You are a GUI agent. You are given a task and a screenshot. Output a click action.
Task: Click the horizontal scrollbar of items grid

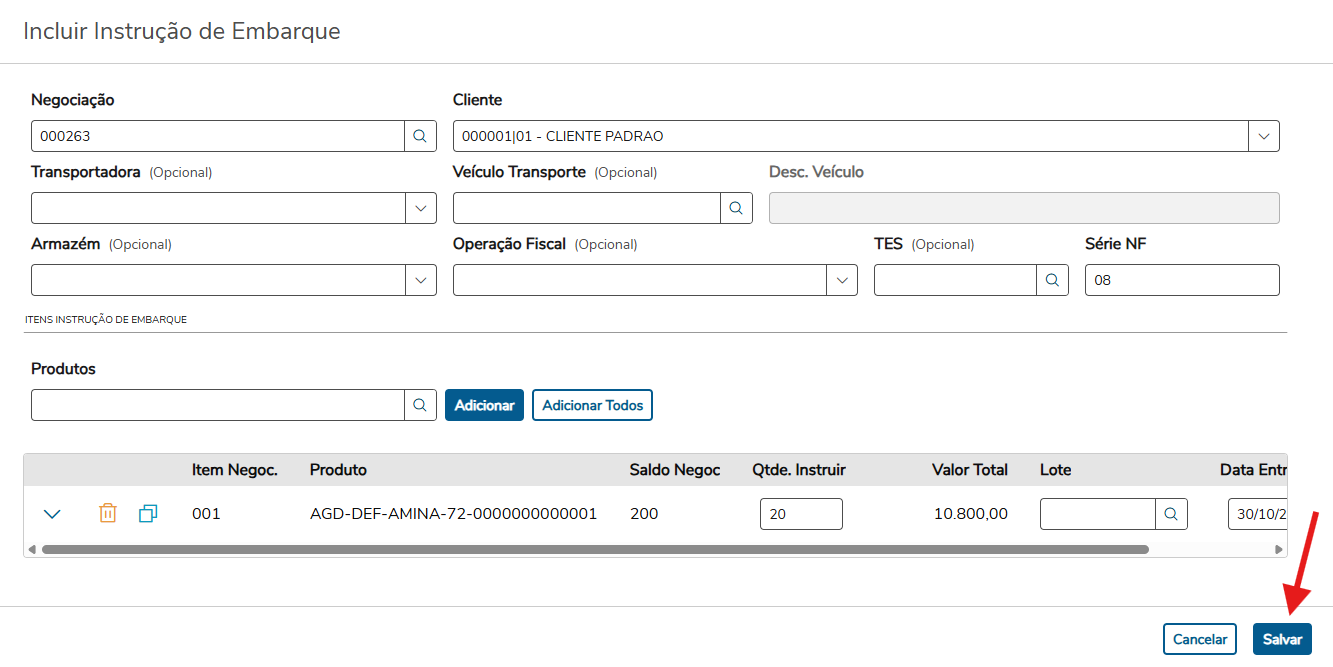click(x=595, y=549)
